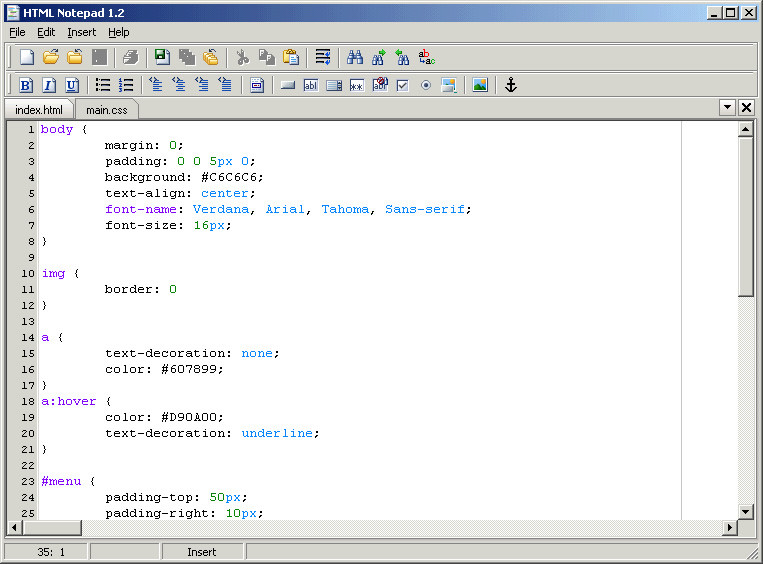Insert a hidden field icon with red mark
The width and height of the screenshot is (763, 564).
[380, 84]
